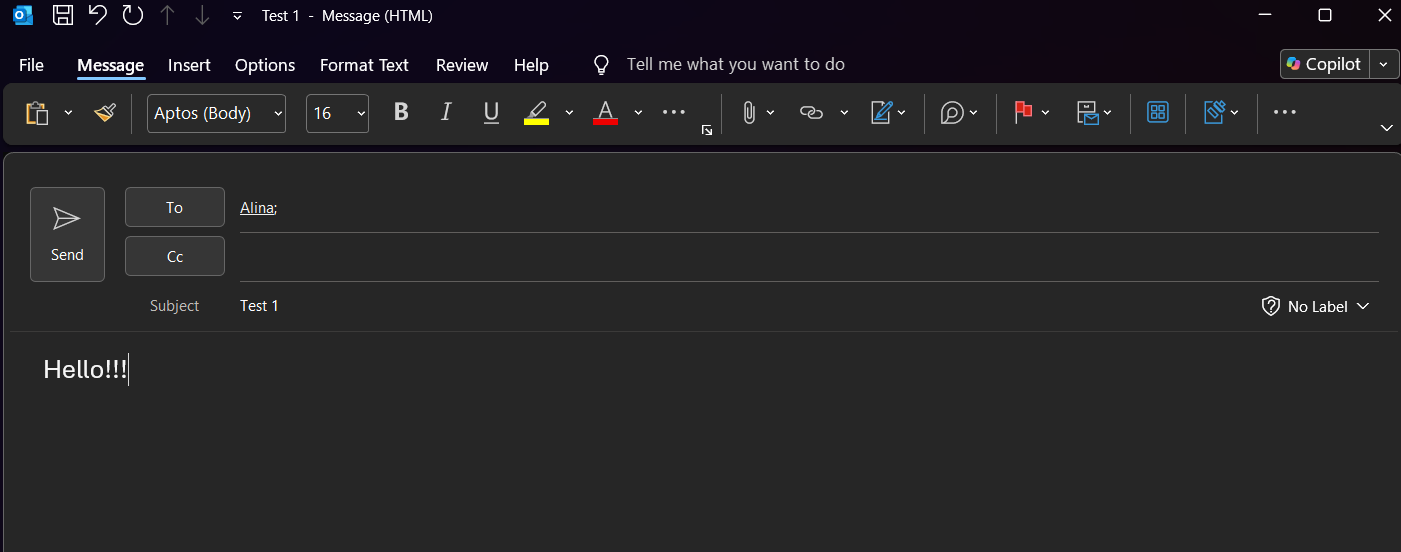Image resolution: width=1401 pixels, height=552 pixels.
Task: Click the Outlook app icon in title bar
Action: (x=22, y=15)
